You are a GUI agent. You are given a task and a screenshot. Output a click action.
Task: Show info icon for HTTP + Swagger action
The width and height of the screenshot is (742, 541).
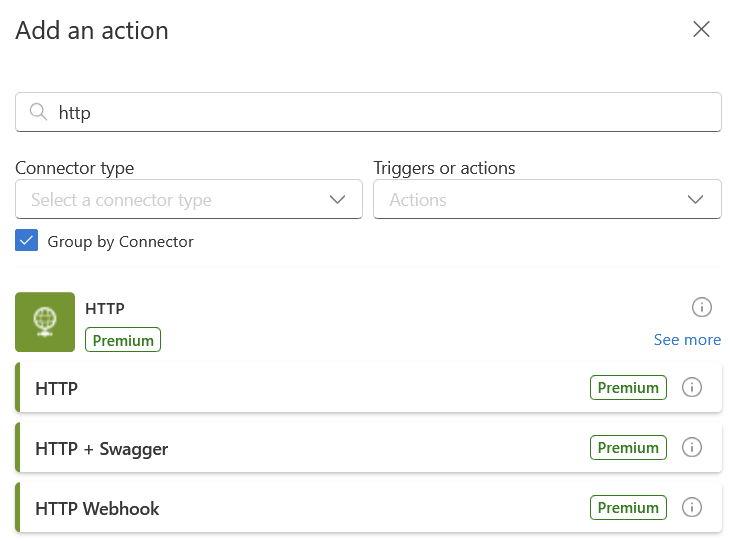tap(691, 447)
